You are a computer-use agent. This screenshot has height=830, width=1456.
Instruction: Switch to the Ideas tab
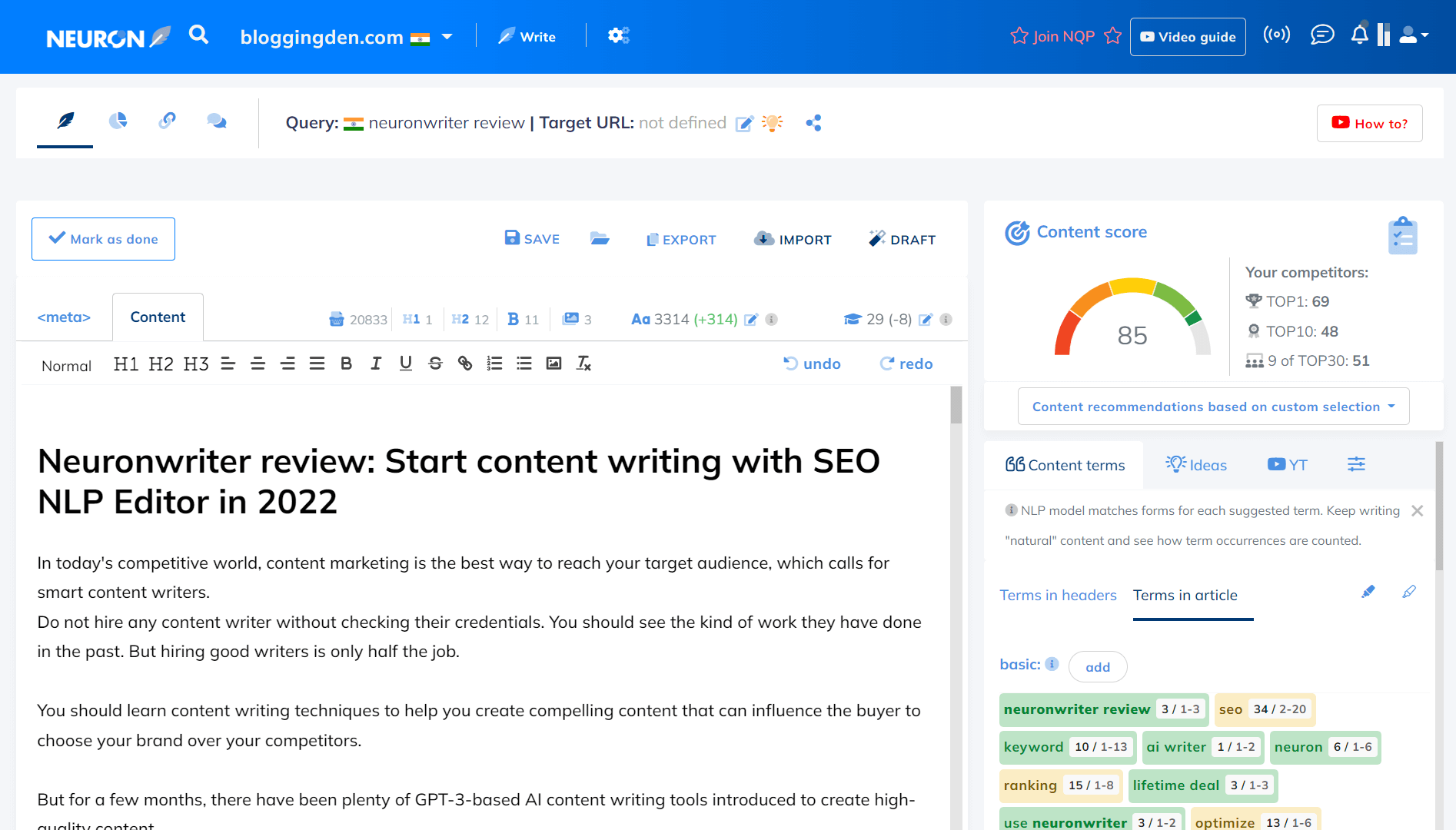click(x=1196, y=465)
